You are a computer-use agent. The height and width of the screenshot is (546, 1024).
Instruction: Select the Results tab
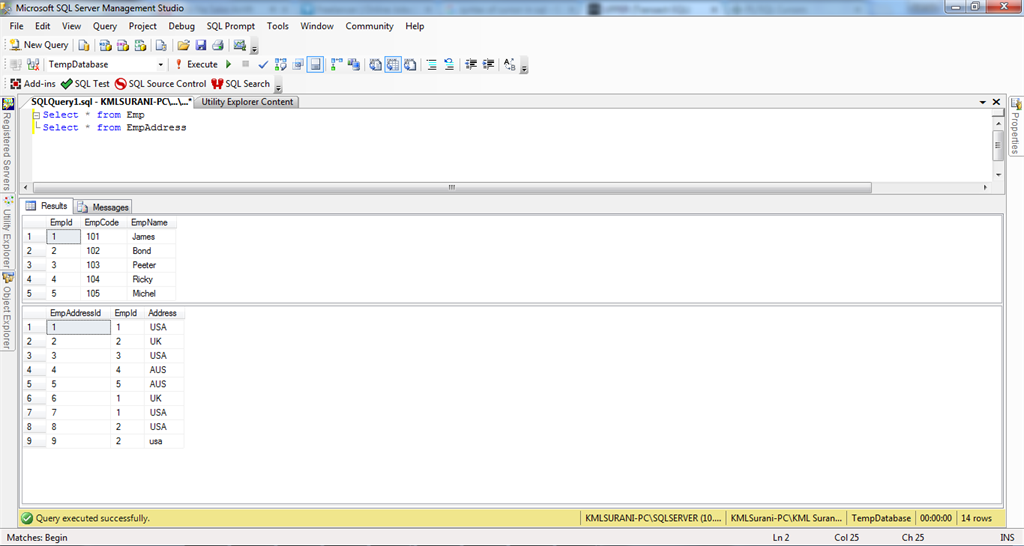tap(46, 206)
